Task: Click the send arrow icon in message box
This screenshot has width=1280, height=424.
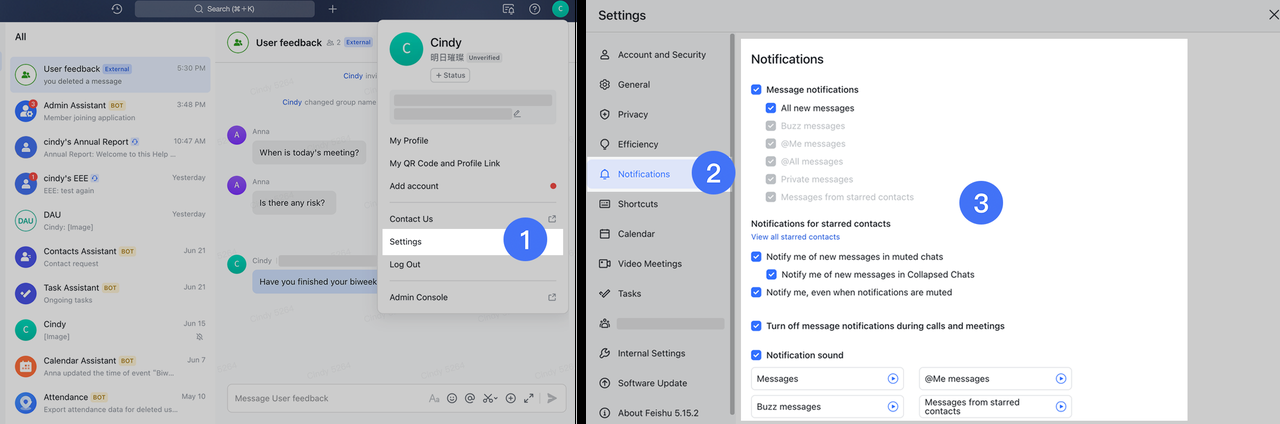Action: point(552,398)
